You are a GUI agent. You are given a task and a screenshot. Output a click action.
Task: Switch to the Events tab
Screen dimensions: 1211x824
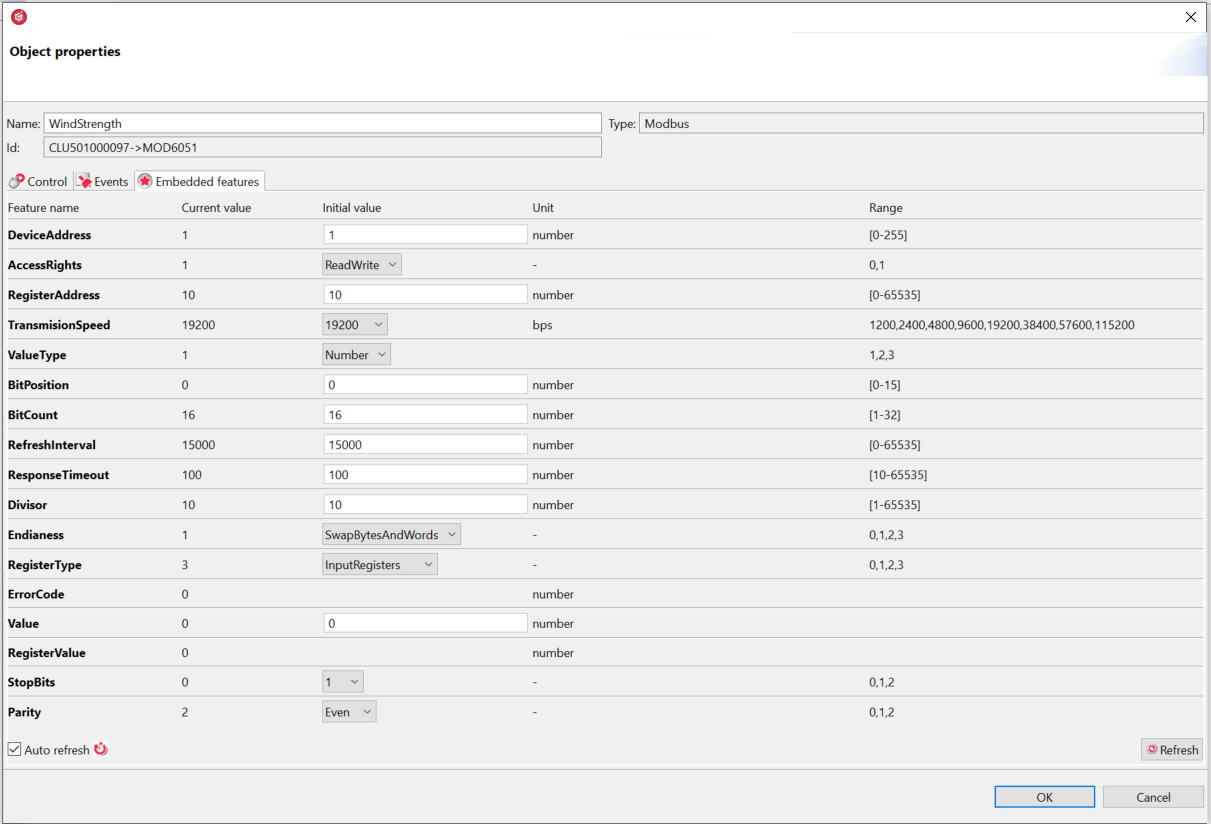103,182
